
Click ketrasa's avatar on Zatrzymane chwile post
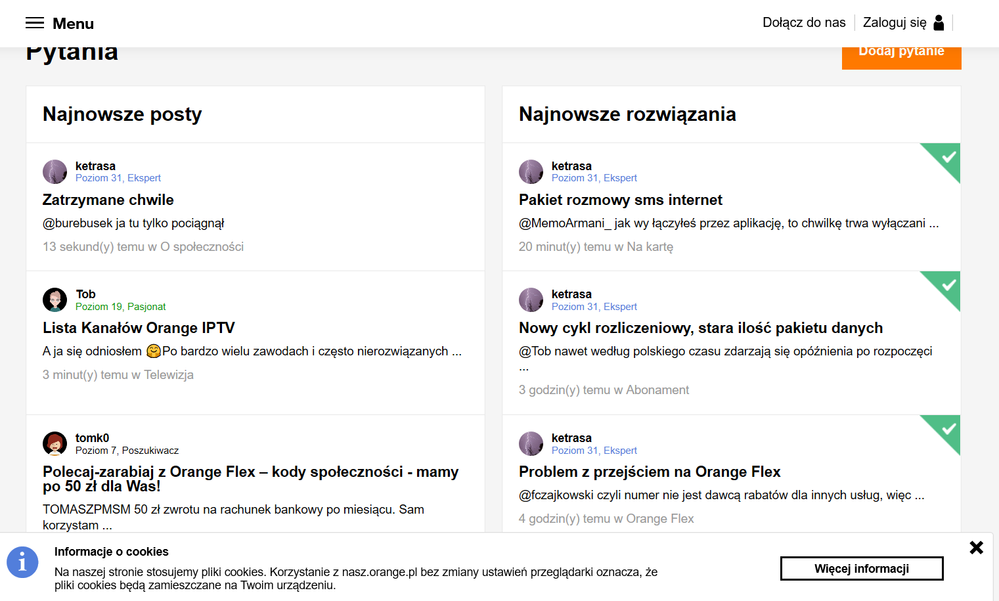55,172
